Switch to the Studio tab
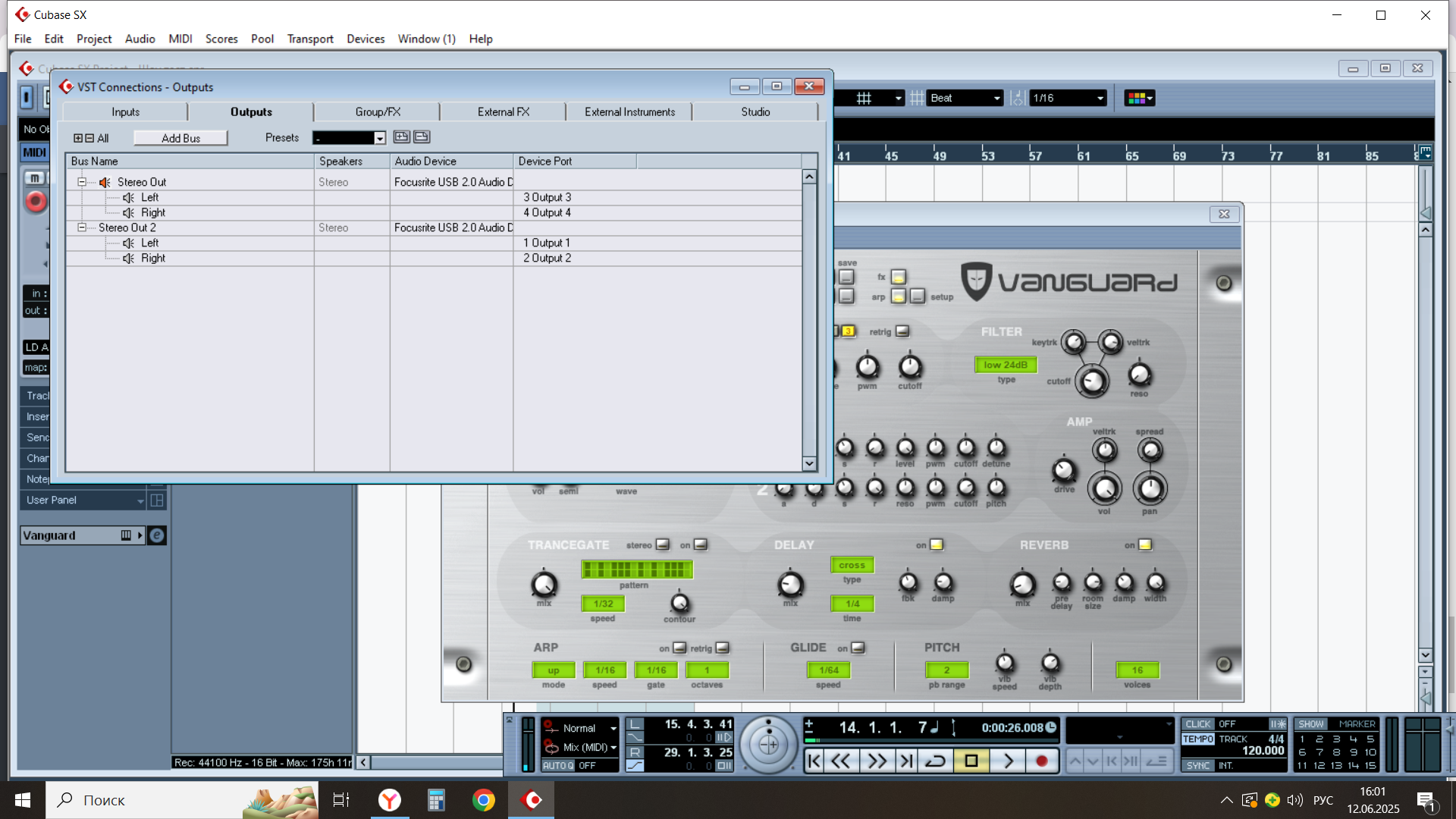This screenshot has height=819, width=1456. point(755,112)
